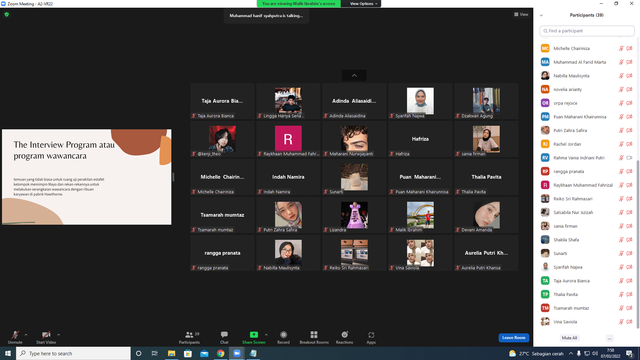Open Microsoft Store from the taskbar
This screenshot has height=360, width=640.
coord(188,353)
